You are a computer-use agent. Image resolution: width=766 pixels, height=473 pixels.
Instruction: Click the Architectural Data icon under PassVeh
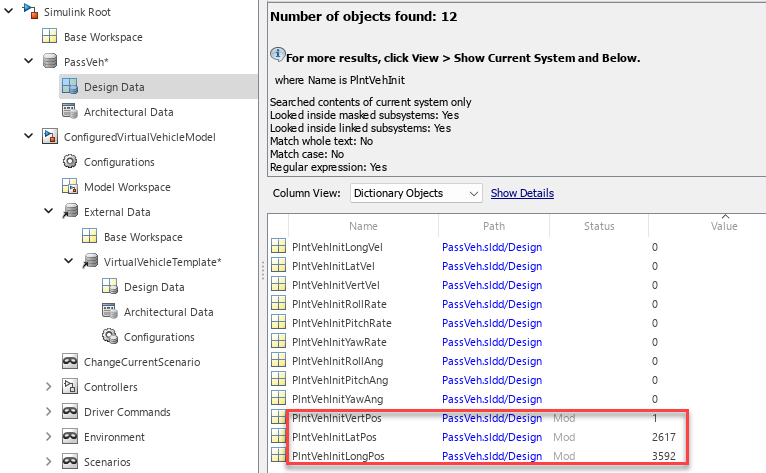[x=69, y=112]
